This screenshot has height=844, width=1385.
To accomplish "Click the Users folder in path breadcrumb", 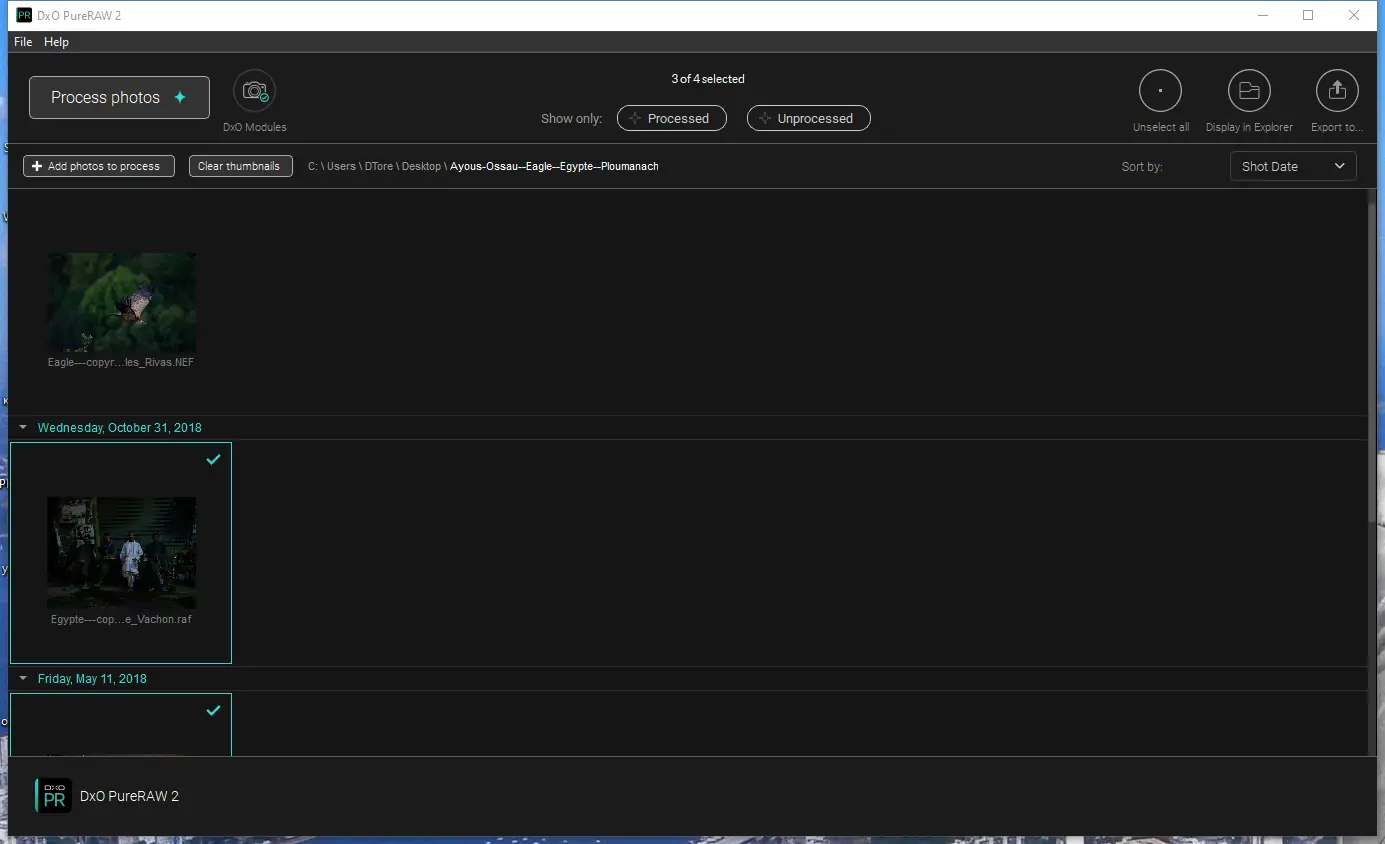I will tap(341, 166).
